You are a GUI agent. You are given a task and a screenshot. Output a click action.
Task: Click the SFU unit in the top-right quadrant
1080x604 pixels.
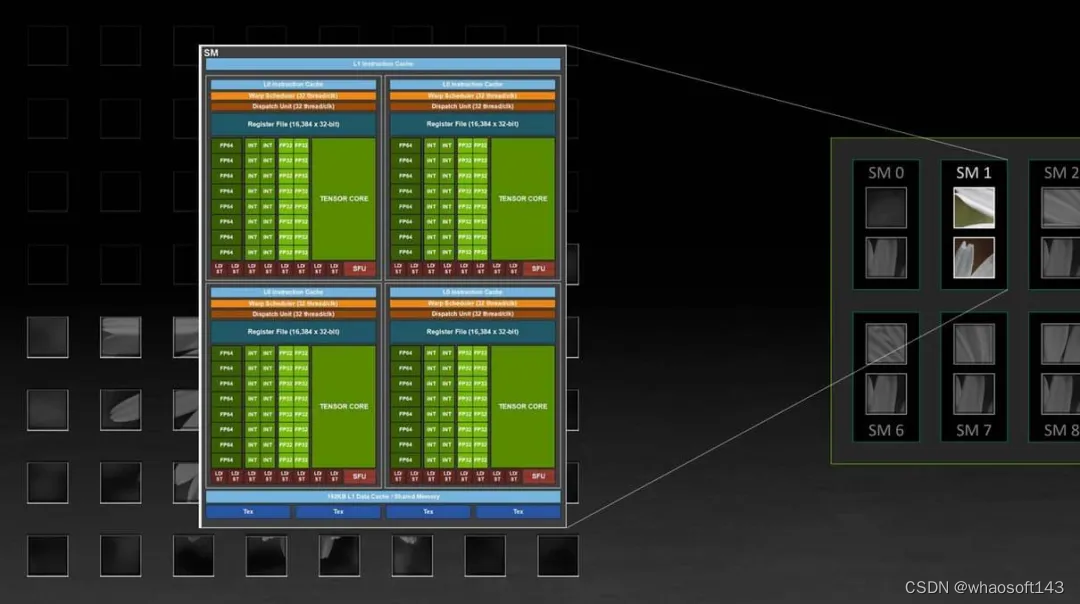[x=538, y=268]
